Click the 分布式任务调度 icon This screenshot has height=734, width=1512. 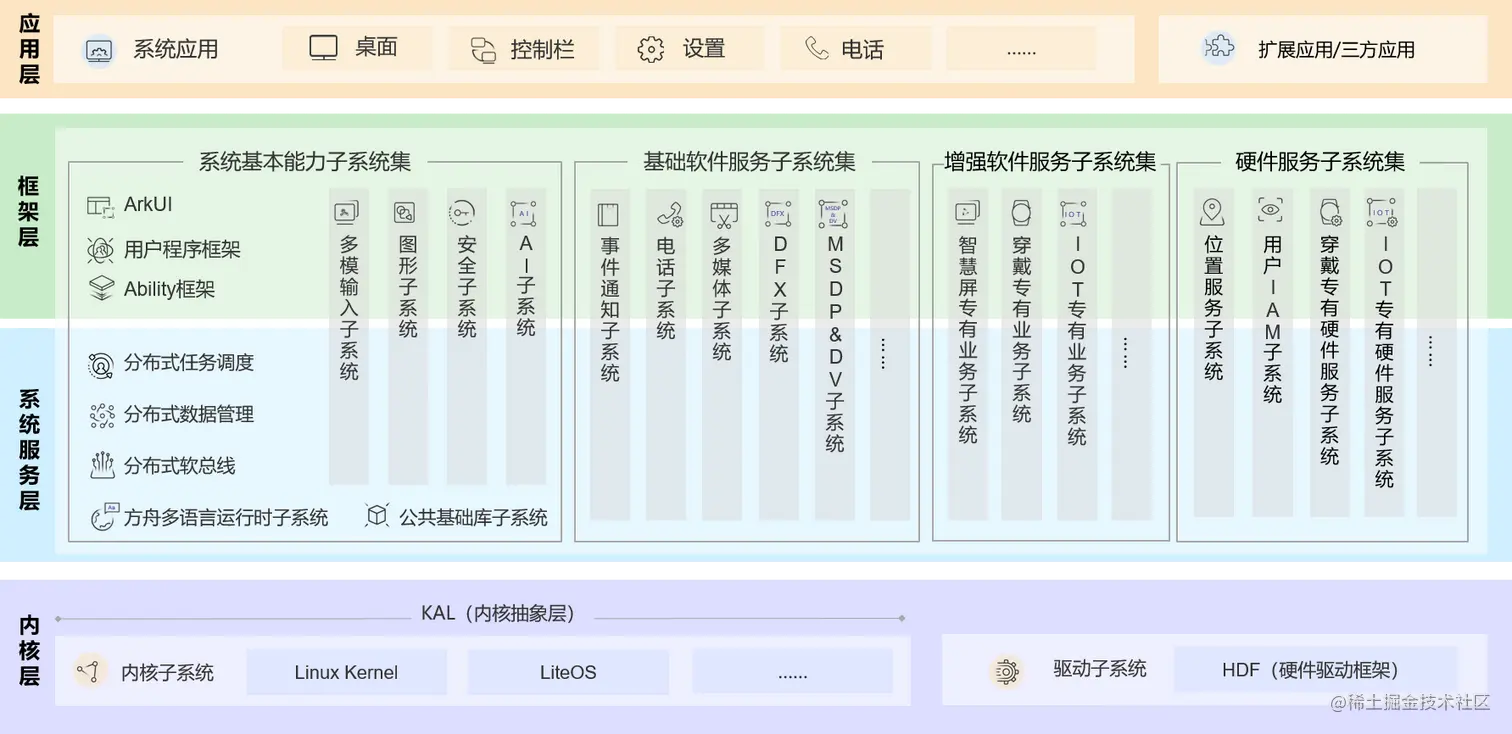pos(101,365)
